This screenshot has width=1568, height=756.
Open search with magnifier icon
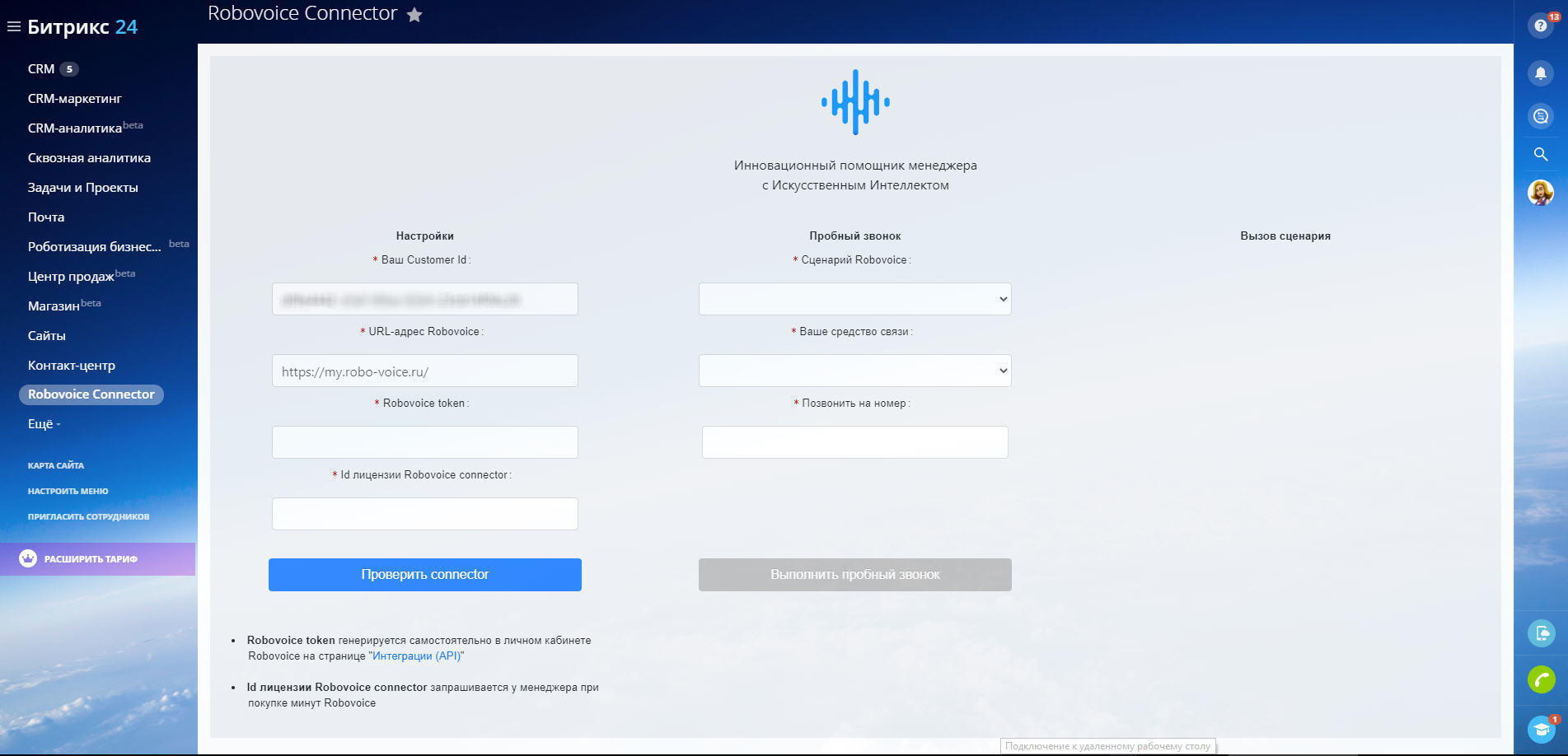(x=1540, y=154)
